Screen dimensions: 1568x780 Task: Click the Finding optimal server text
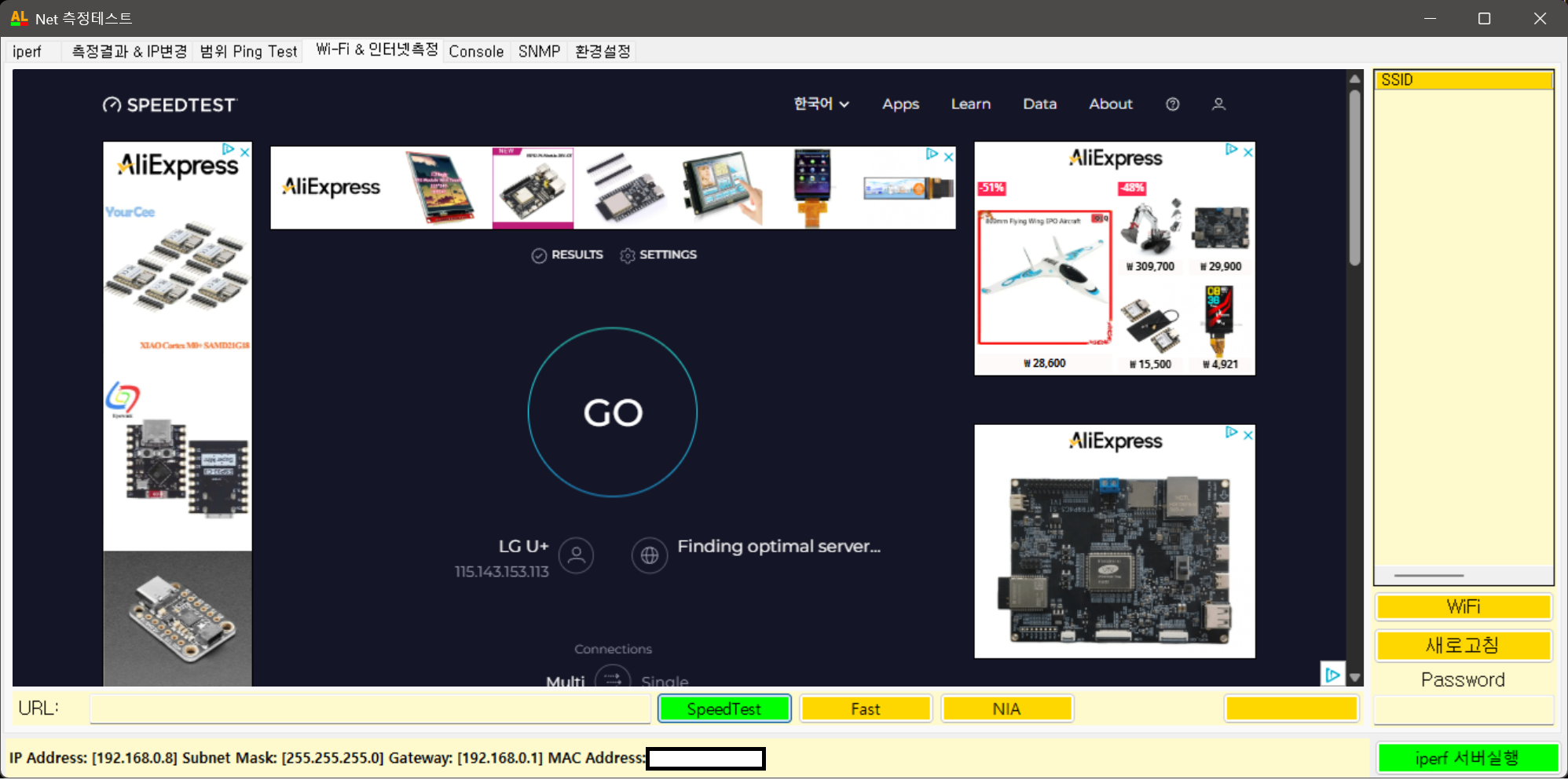[x=779, y=547]
